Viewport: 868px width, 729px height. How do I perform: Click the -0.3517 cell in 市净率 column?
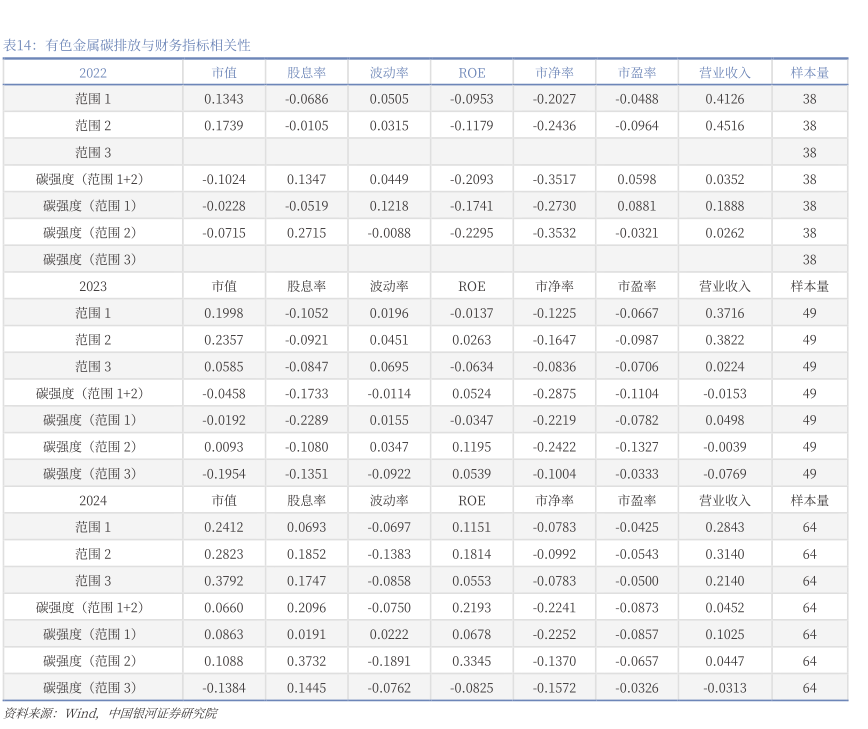(x=554, y=180)
